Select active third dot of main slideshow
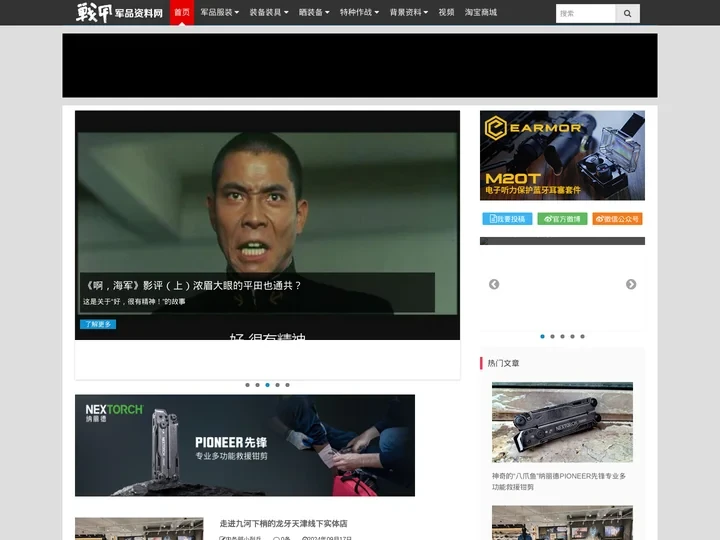Viewport: 720px width, 540px height. pyautogui.click(x=268, y=385)
